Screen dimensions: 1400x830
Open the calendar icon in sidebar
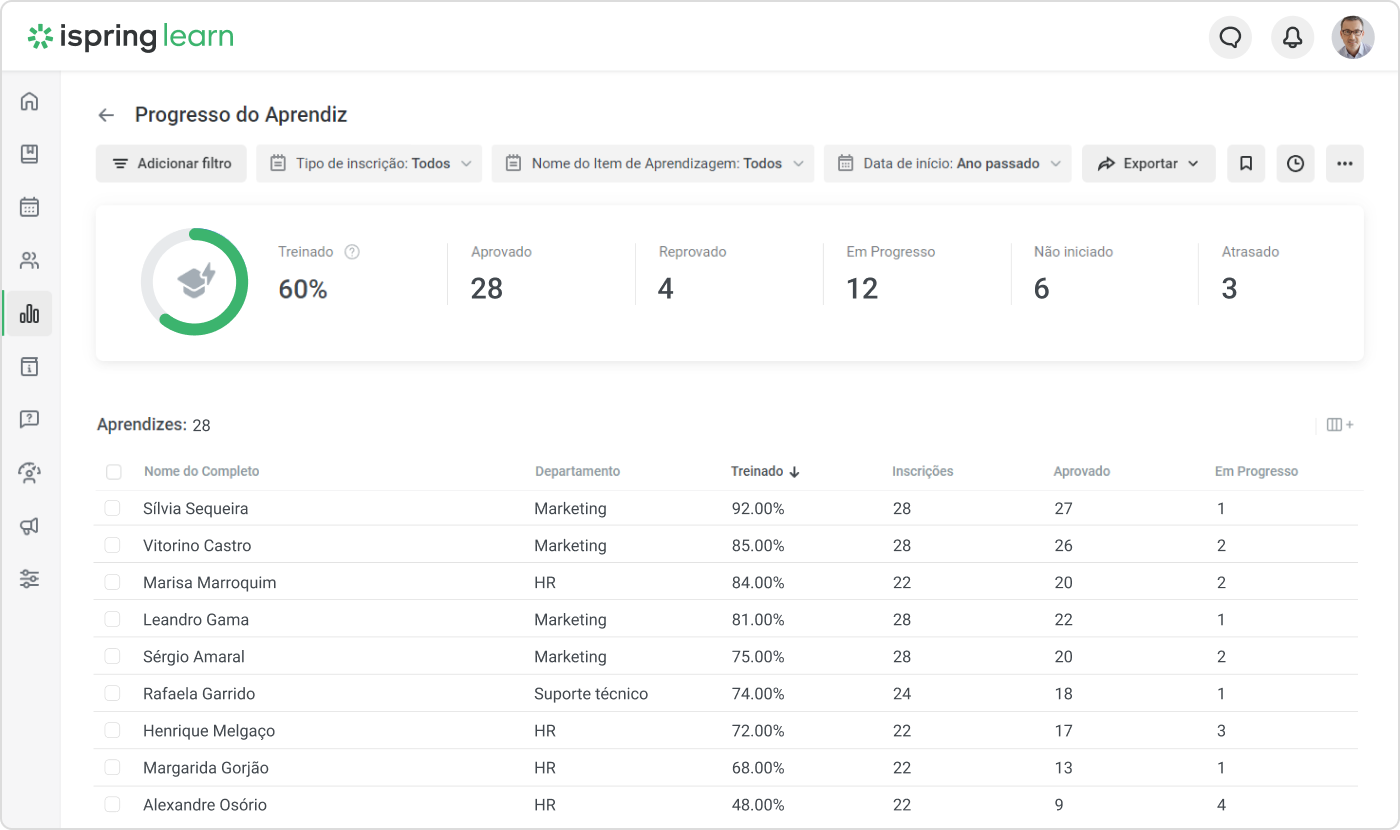(x=29, y=207)
